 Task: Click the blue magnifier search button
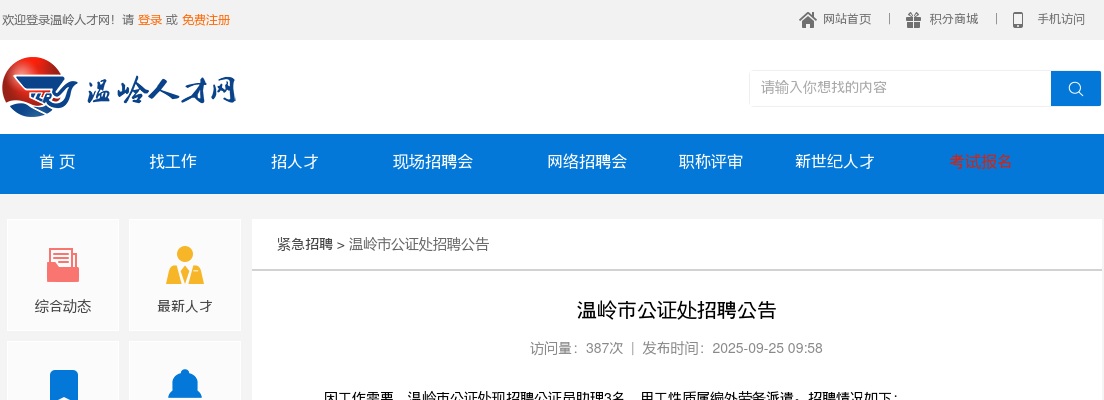click(1075, 88)
